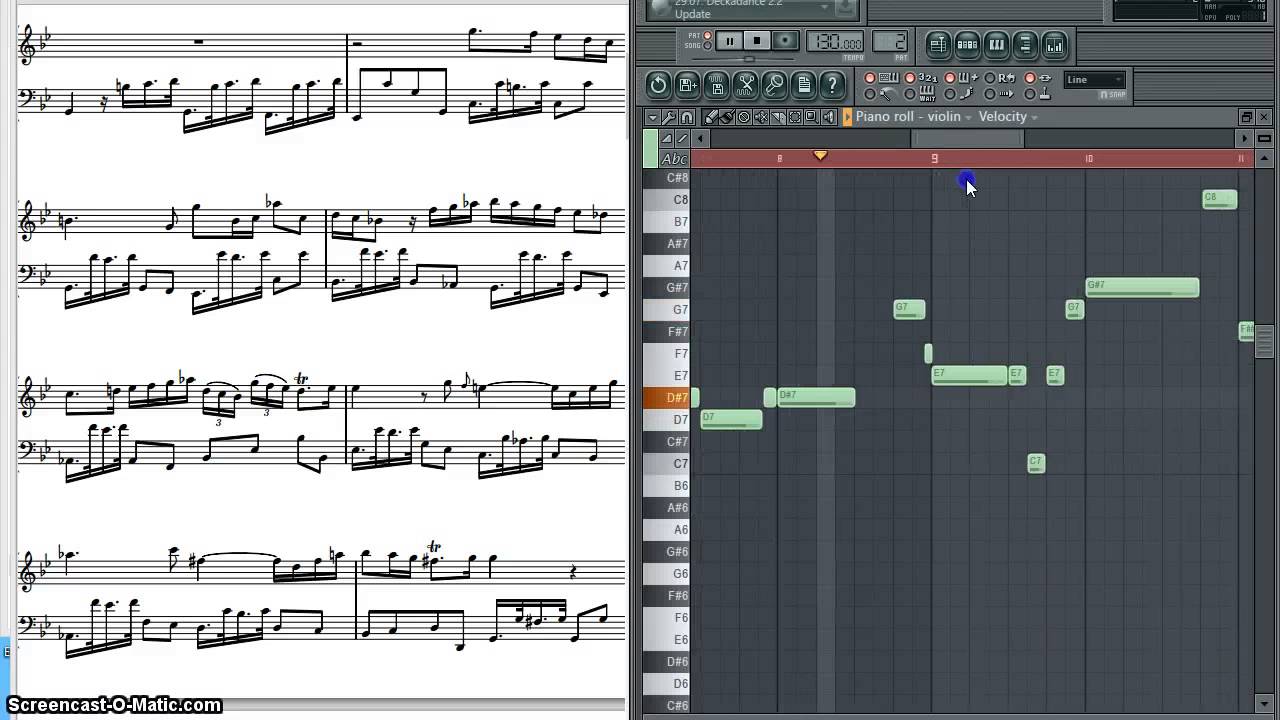Select the D7 note block
The width and height of the screenshot is (1280, 720).
coord(731,419)
